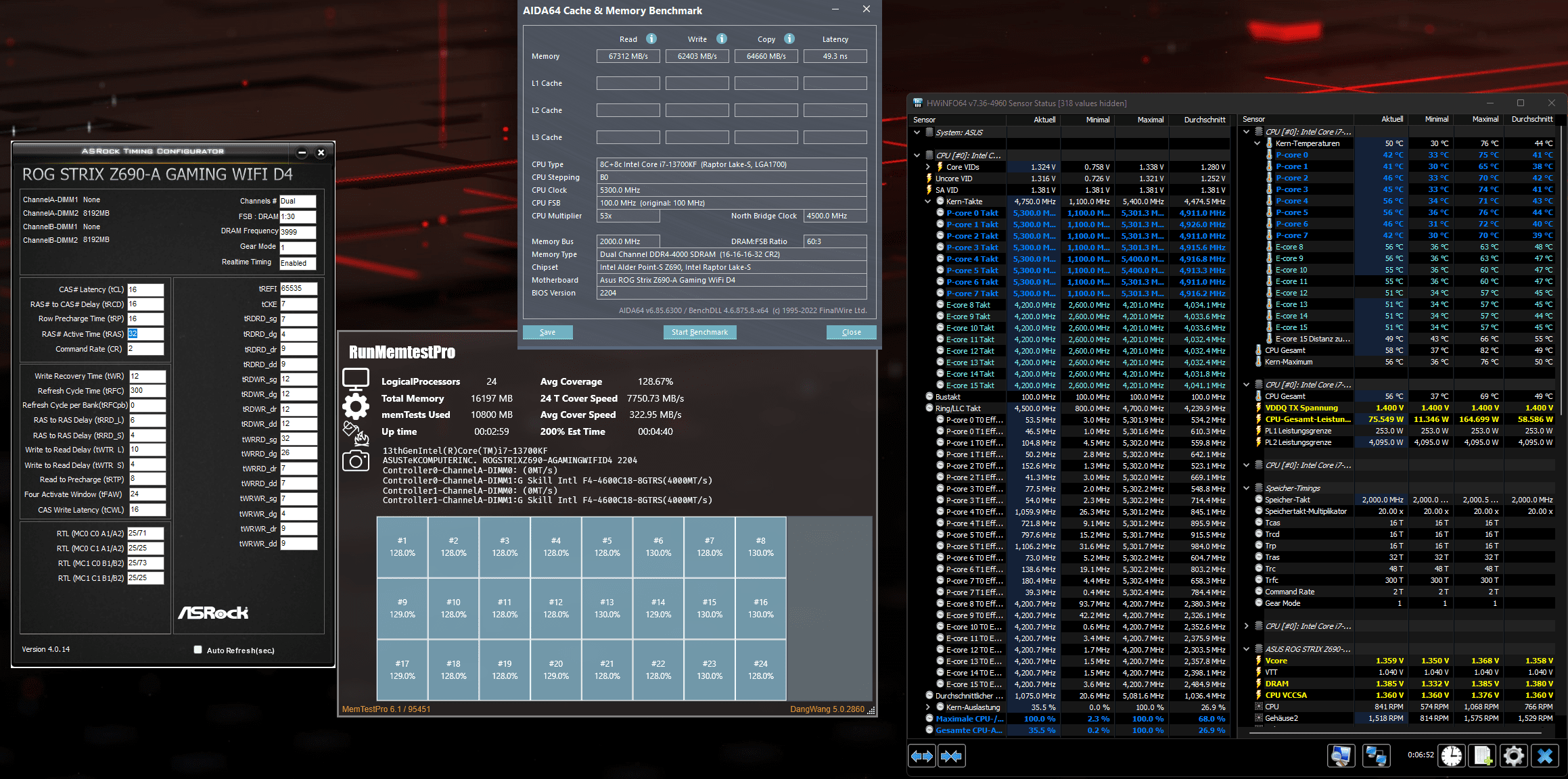Click Close button in AIDA64 benchmark

coord(851,332)
